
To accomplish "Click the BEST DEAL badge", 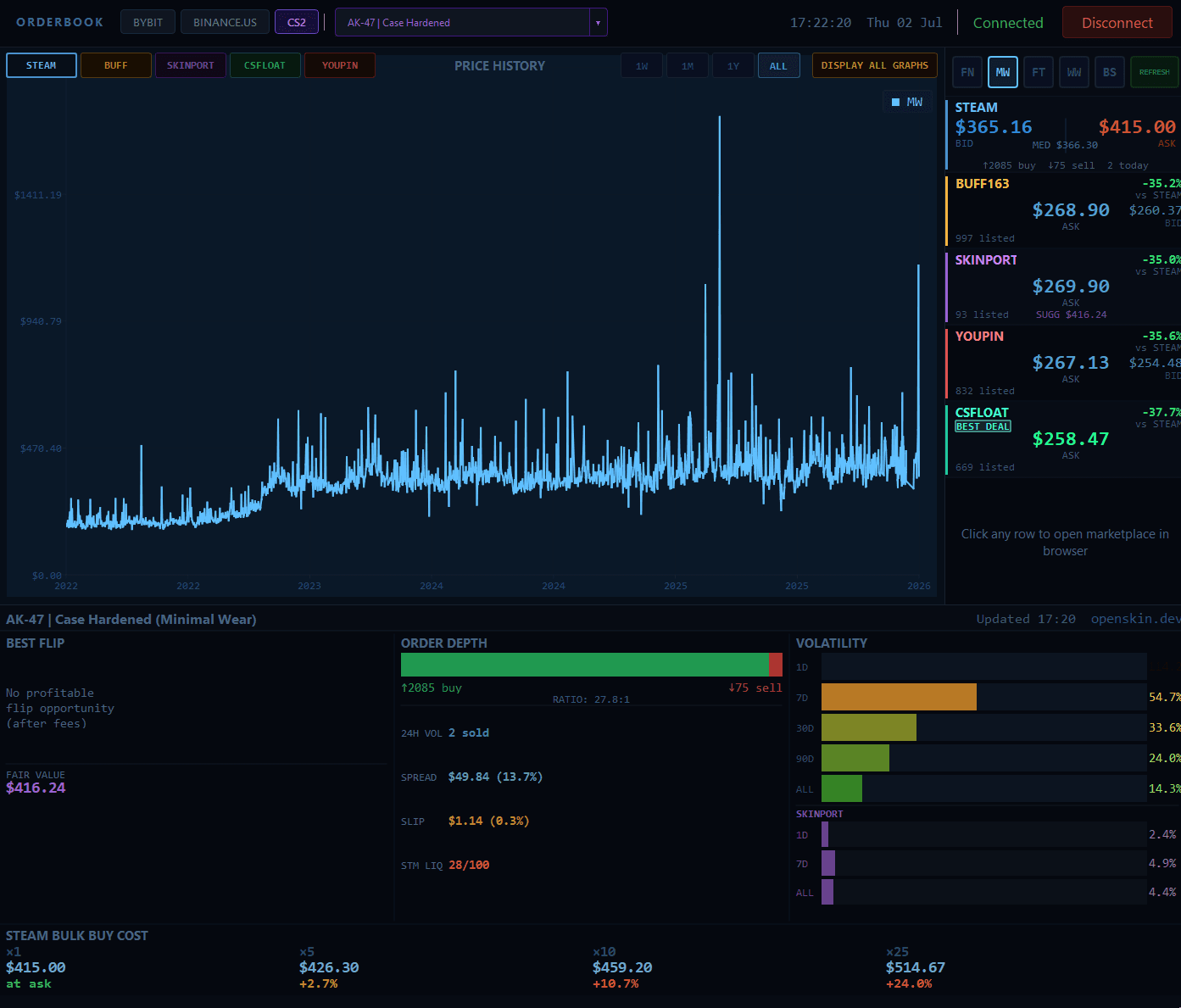I will pyautogui.click(x=983, y=426).
